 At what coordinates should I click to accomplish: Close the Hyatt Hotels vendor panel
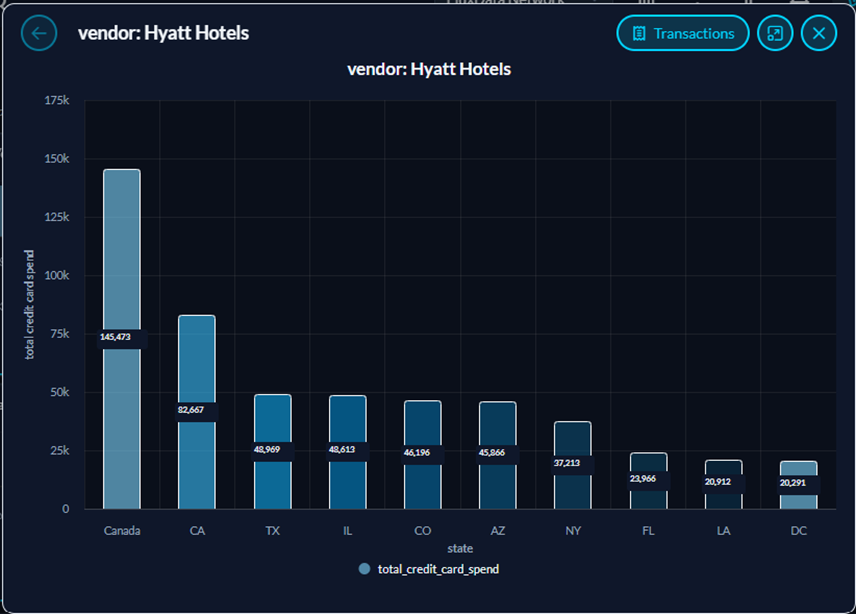[x=818, y=33]
